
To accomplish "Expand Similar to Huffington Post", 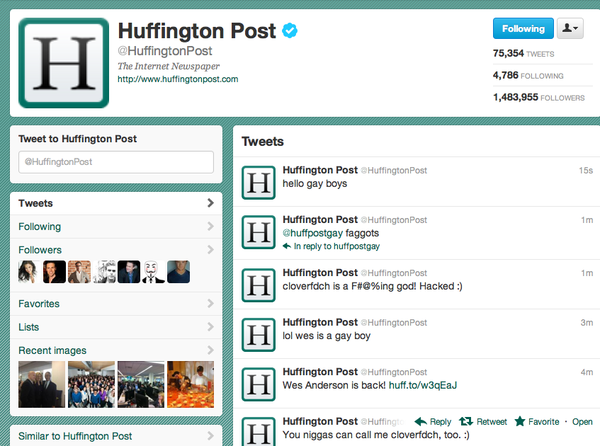I will point(210,436).
